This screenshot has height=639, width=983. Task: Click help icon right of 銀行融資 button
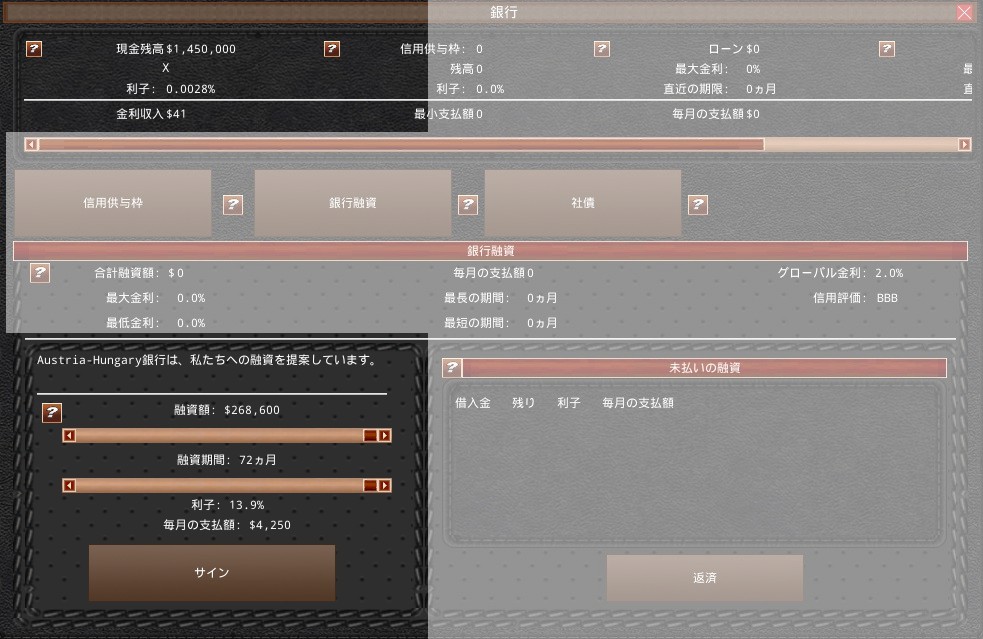(x=468, y=204)
